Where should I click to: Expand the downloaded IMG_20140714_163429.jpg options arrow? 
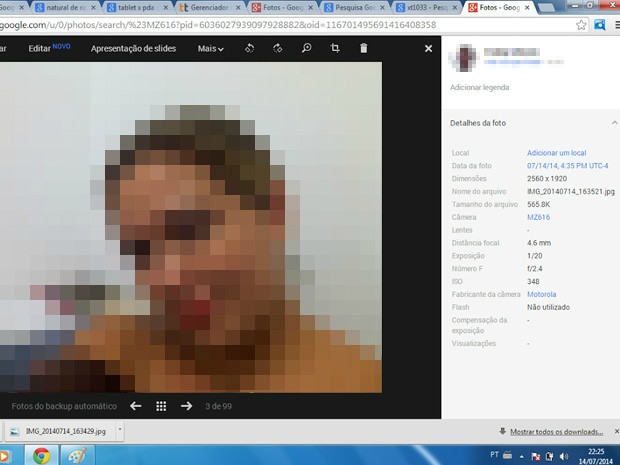(x=120, y=430)
